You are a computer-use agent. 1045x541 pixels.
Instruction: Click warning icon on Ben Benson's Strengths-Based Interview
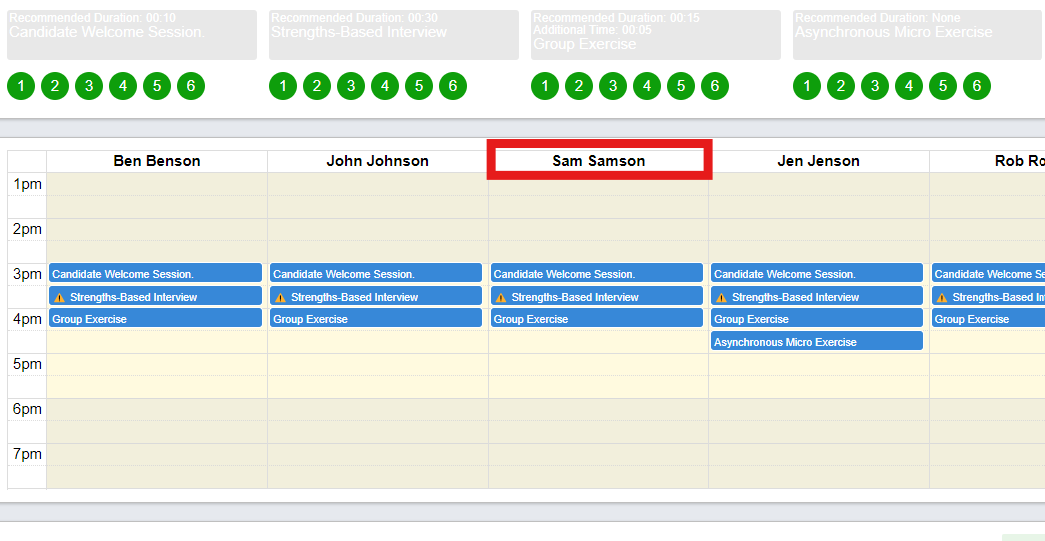pyautogui.click(x=59, y=298)
